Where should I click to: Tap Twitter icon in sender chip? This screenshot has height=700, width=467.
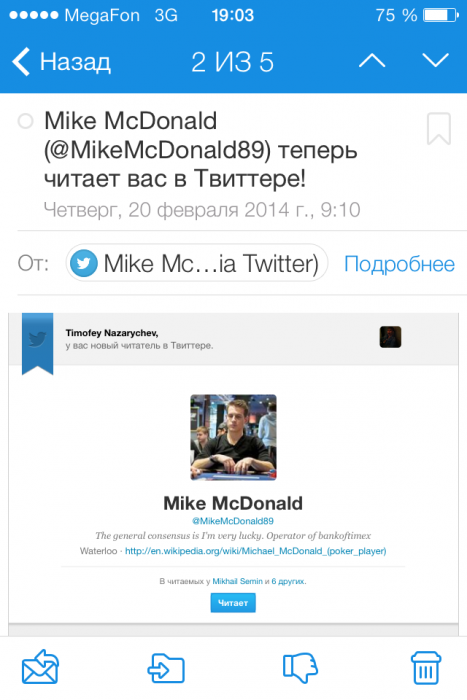click(83, 263)
